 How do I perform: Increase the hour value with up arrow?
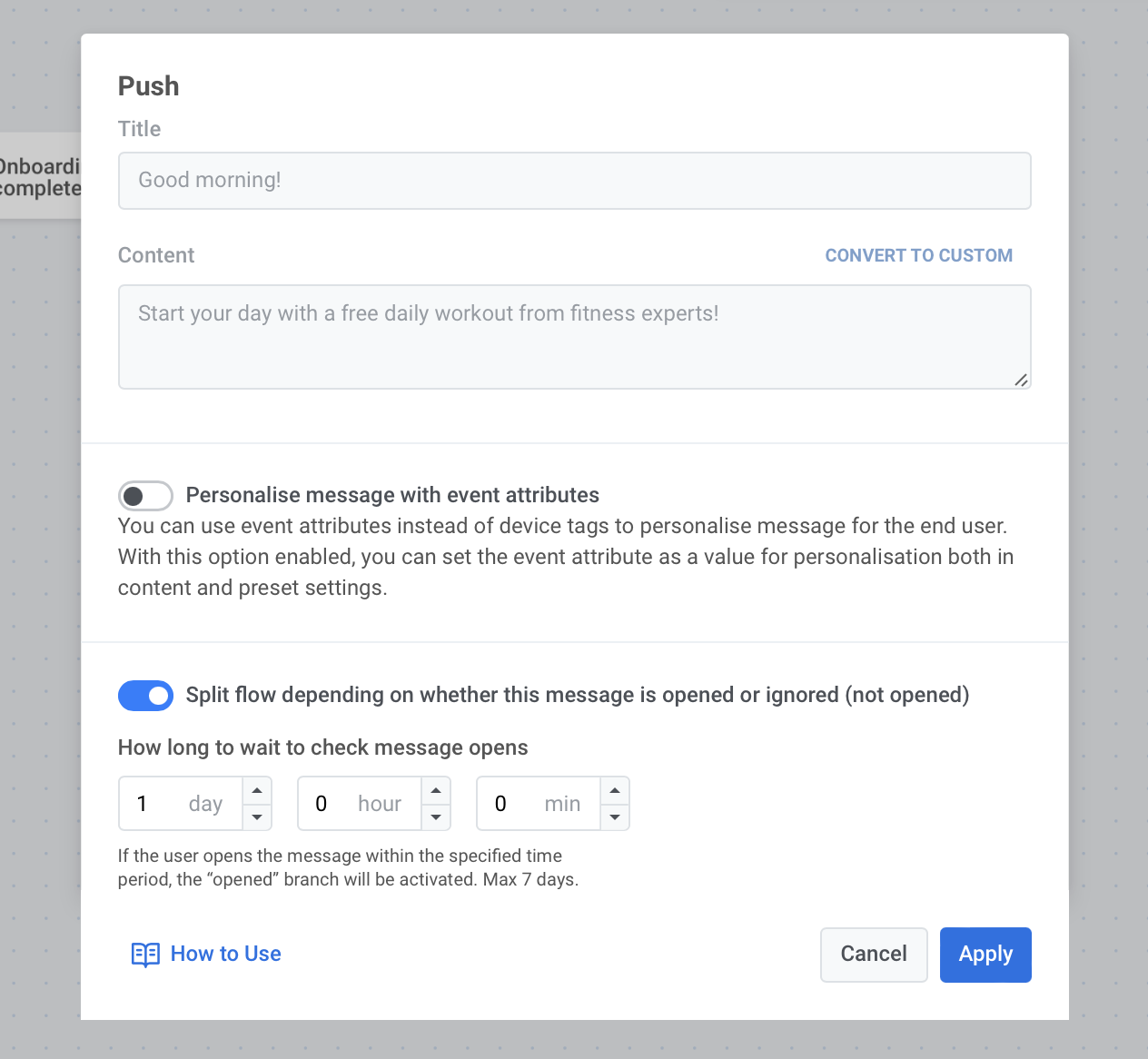436,790
